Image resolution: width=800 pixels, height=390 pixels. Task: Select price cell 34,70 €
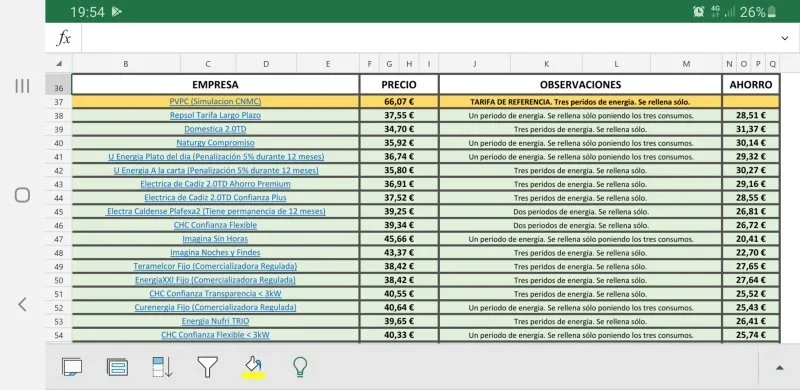click(399, 129)
